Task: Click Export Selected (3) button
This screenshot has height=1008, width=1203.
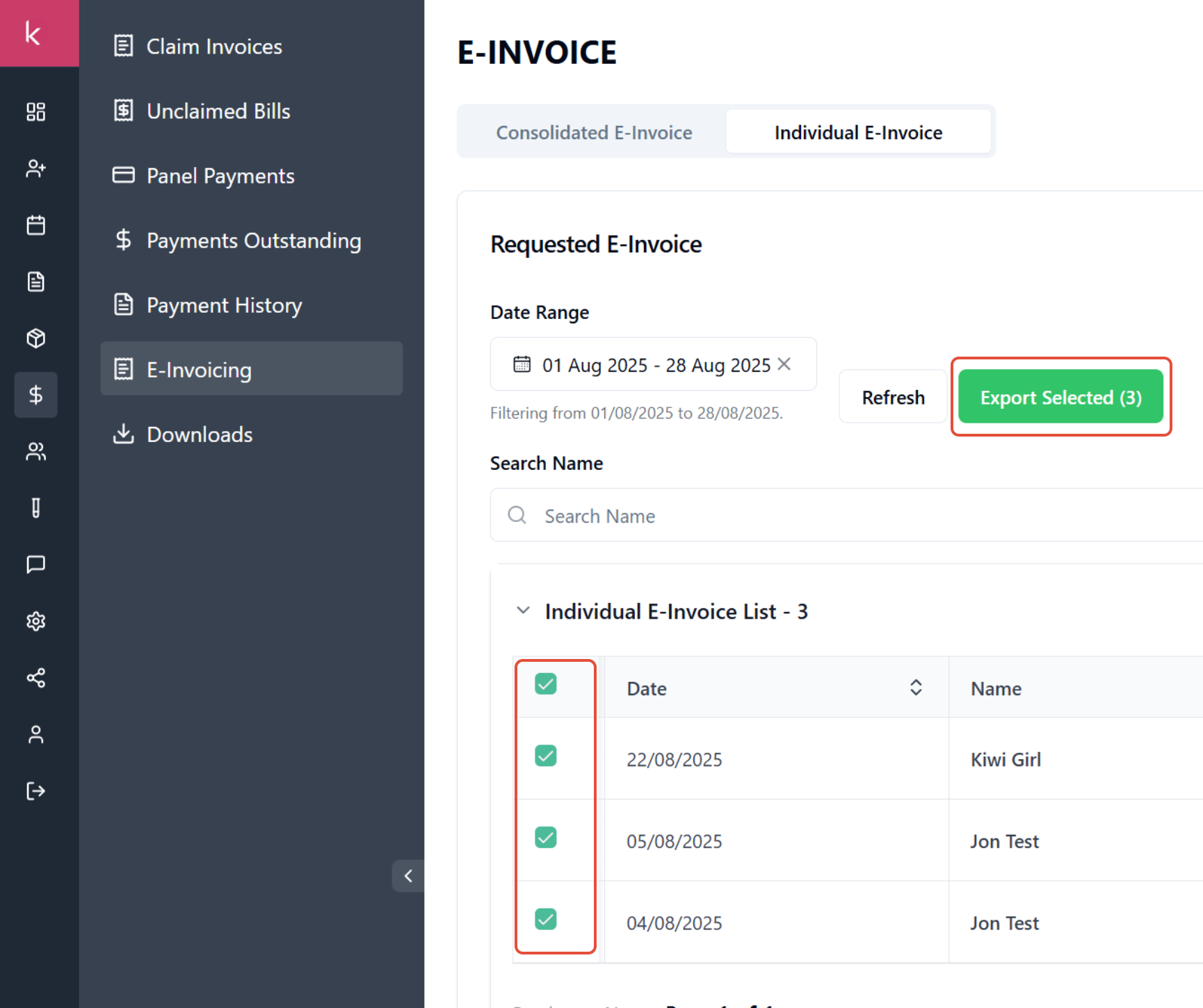Action: pos(1060,397)
